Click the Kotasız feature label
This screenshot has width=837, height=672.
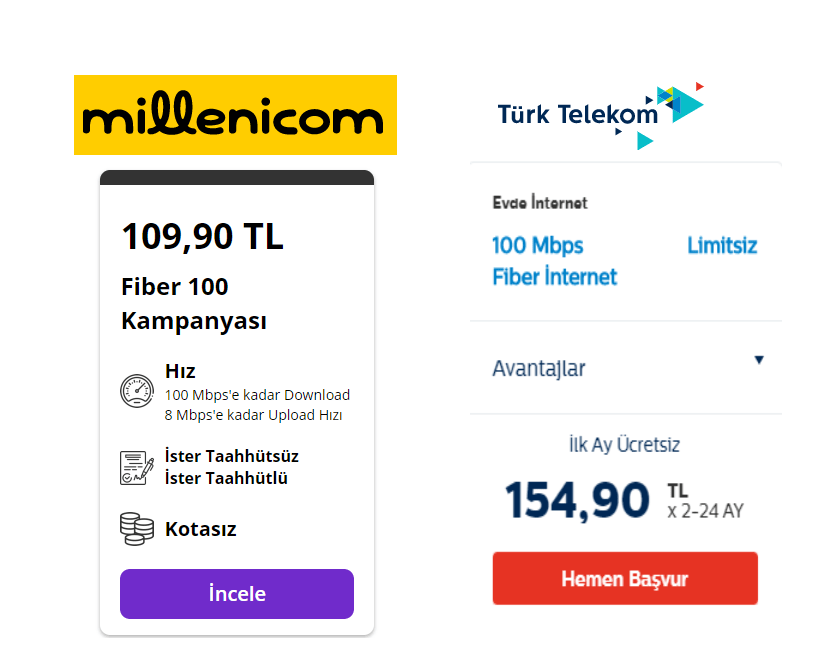click(x=200, y=529)
